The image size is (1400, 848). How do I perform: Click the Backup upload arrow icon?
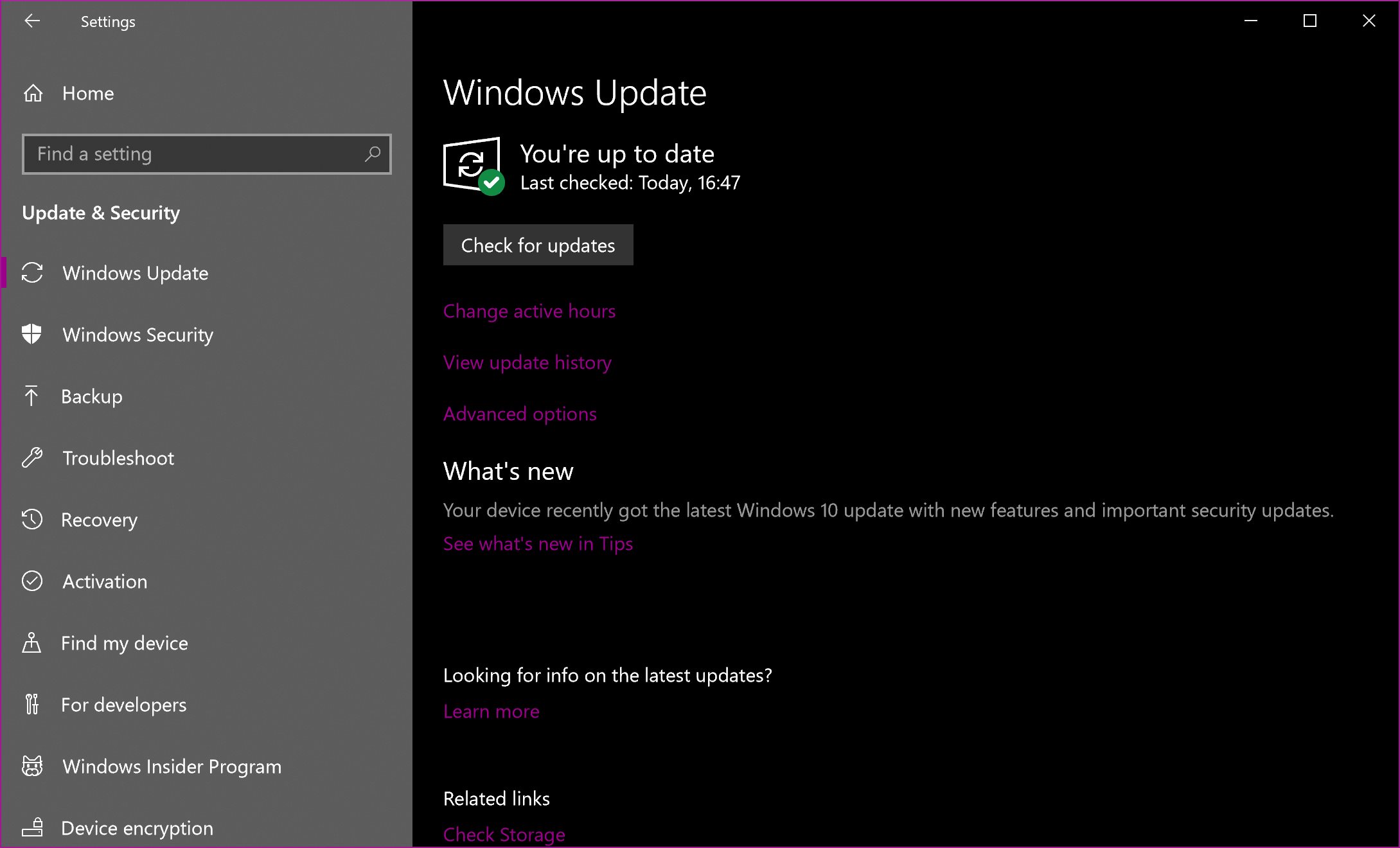(x=31, y=396)
